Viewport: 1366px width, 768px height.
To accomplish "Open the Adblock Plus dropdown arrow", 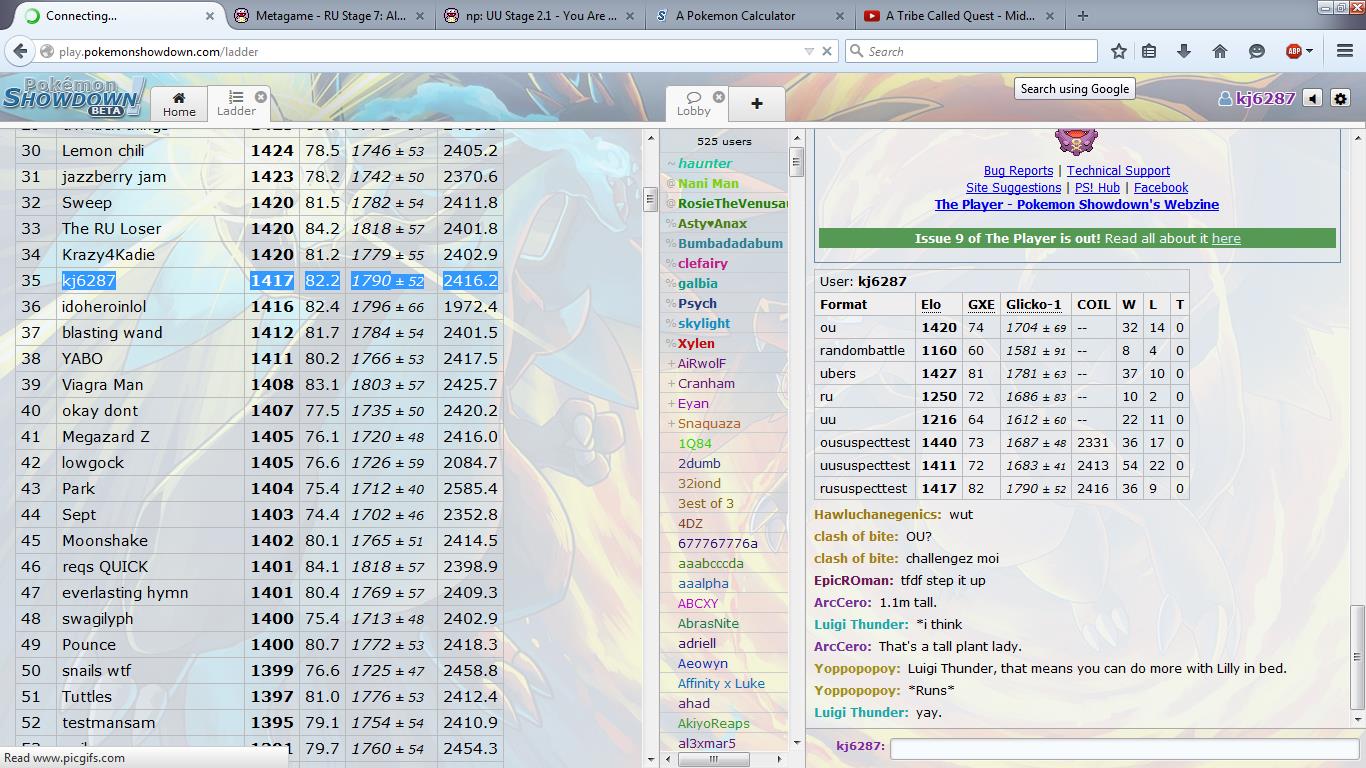I will click(x=1310, y=51).
